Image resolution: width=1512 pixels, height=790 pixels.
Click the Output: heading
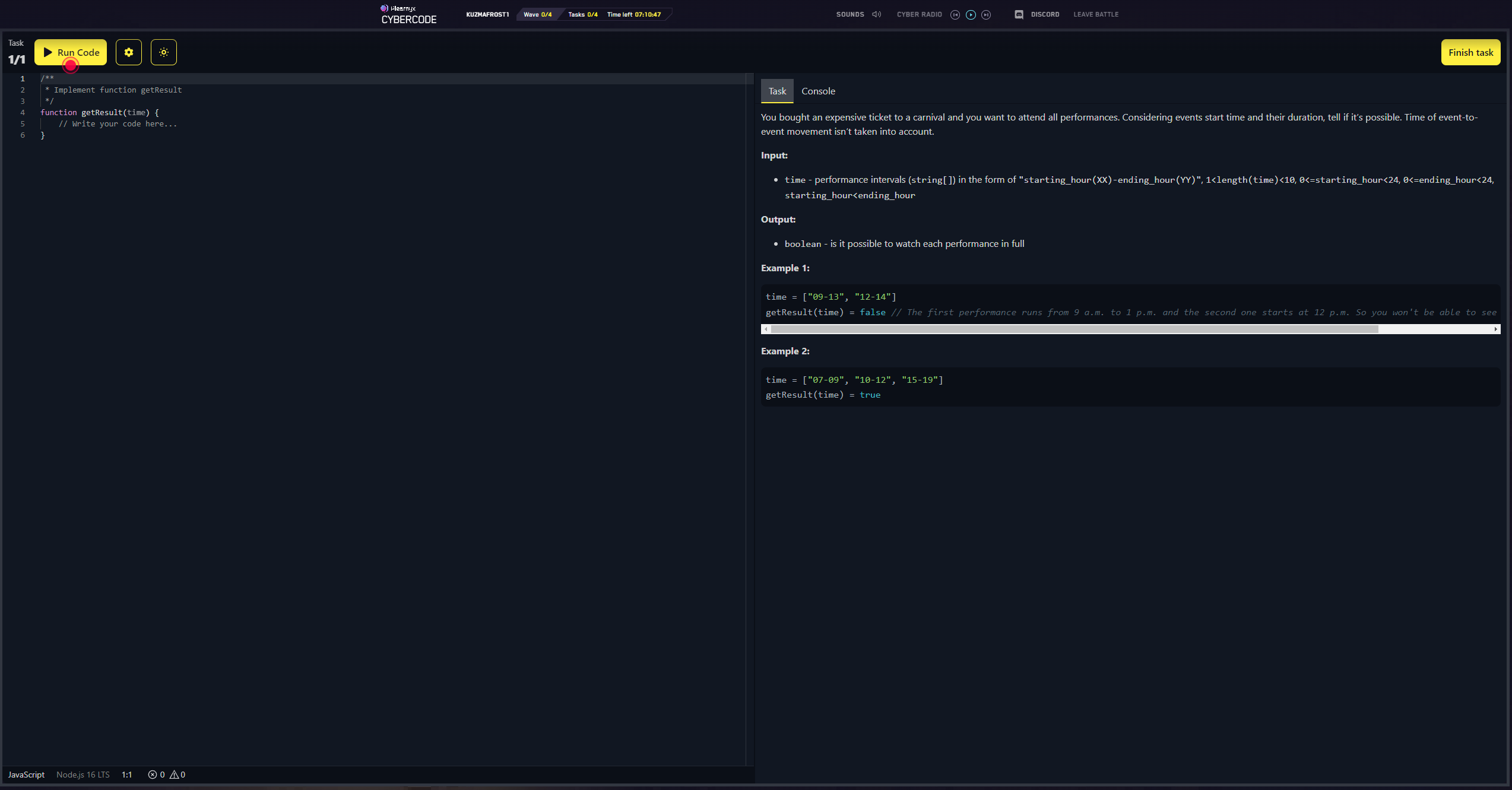coord(778,219)
